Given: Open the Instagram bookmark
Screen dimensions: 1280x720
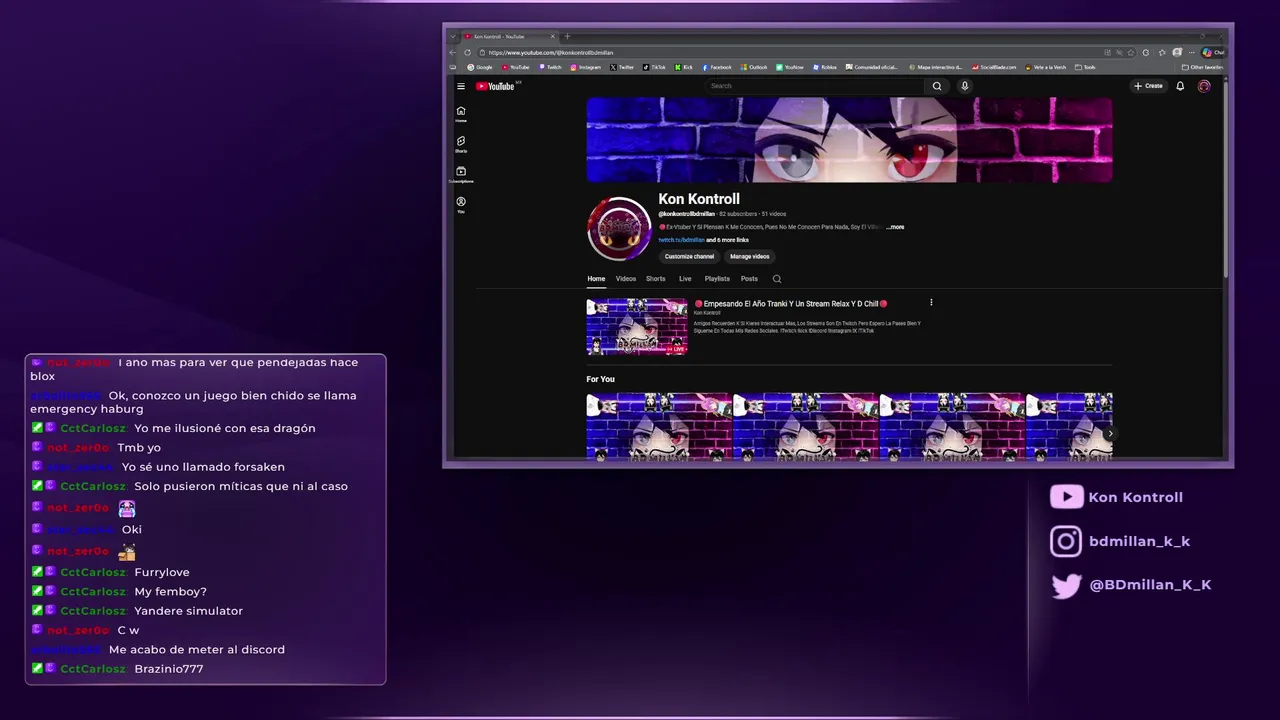Looking at the screenshot, I should [x=585, y=67].
